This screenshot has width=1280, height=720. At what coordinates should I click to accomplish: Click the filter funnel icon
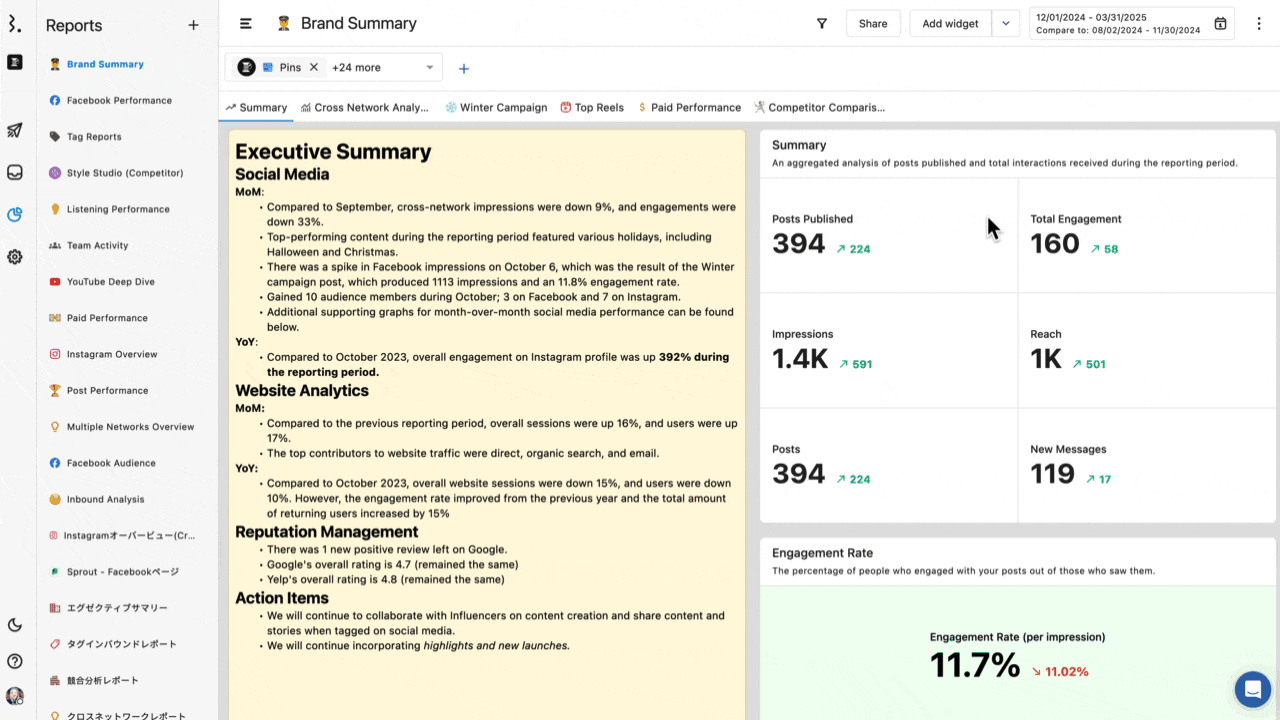(x=822, y=24)
